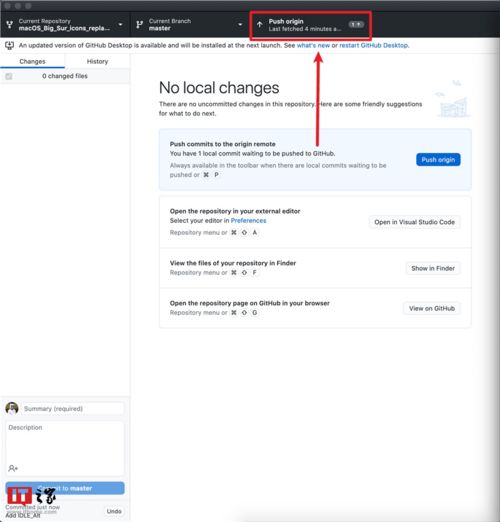Click 'Open the repository page on GitHub' text

coord(249,303)
